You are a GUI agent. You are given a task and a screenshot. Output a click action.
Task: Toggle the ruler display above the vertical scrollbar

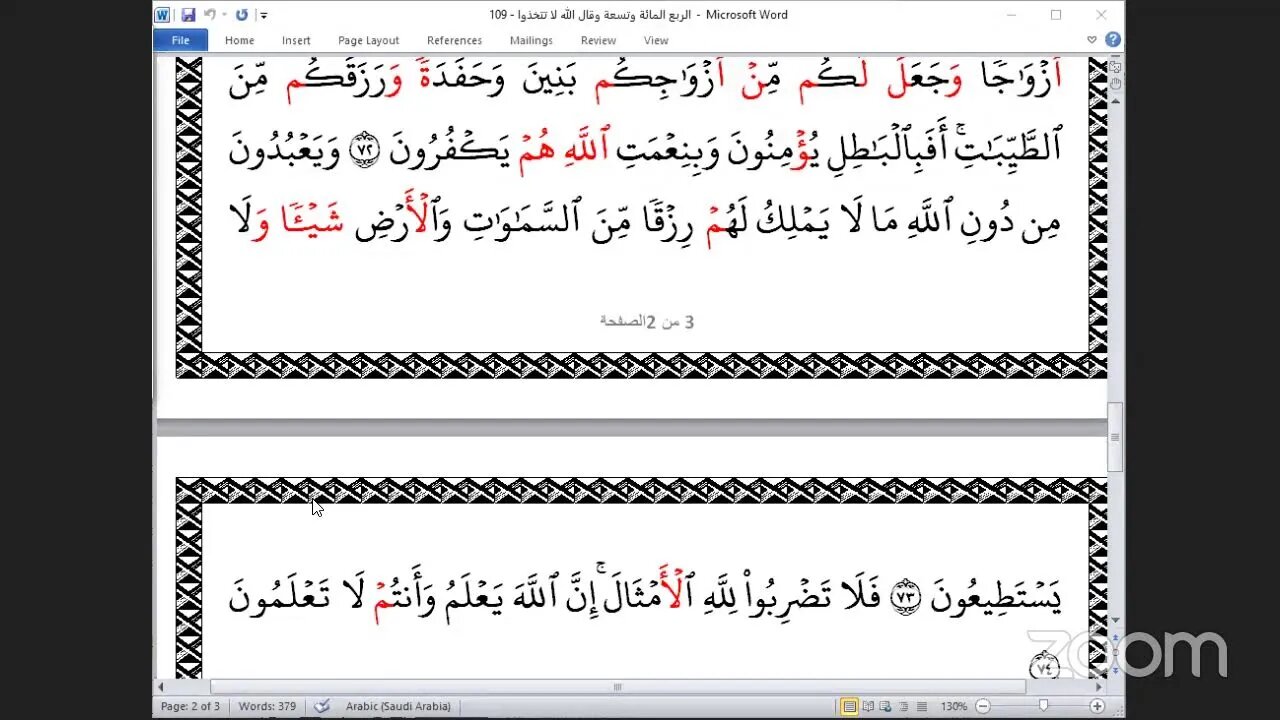tap(1116, 66)
